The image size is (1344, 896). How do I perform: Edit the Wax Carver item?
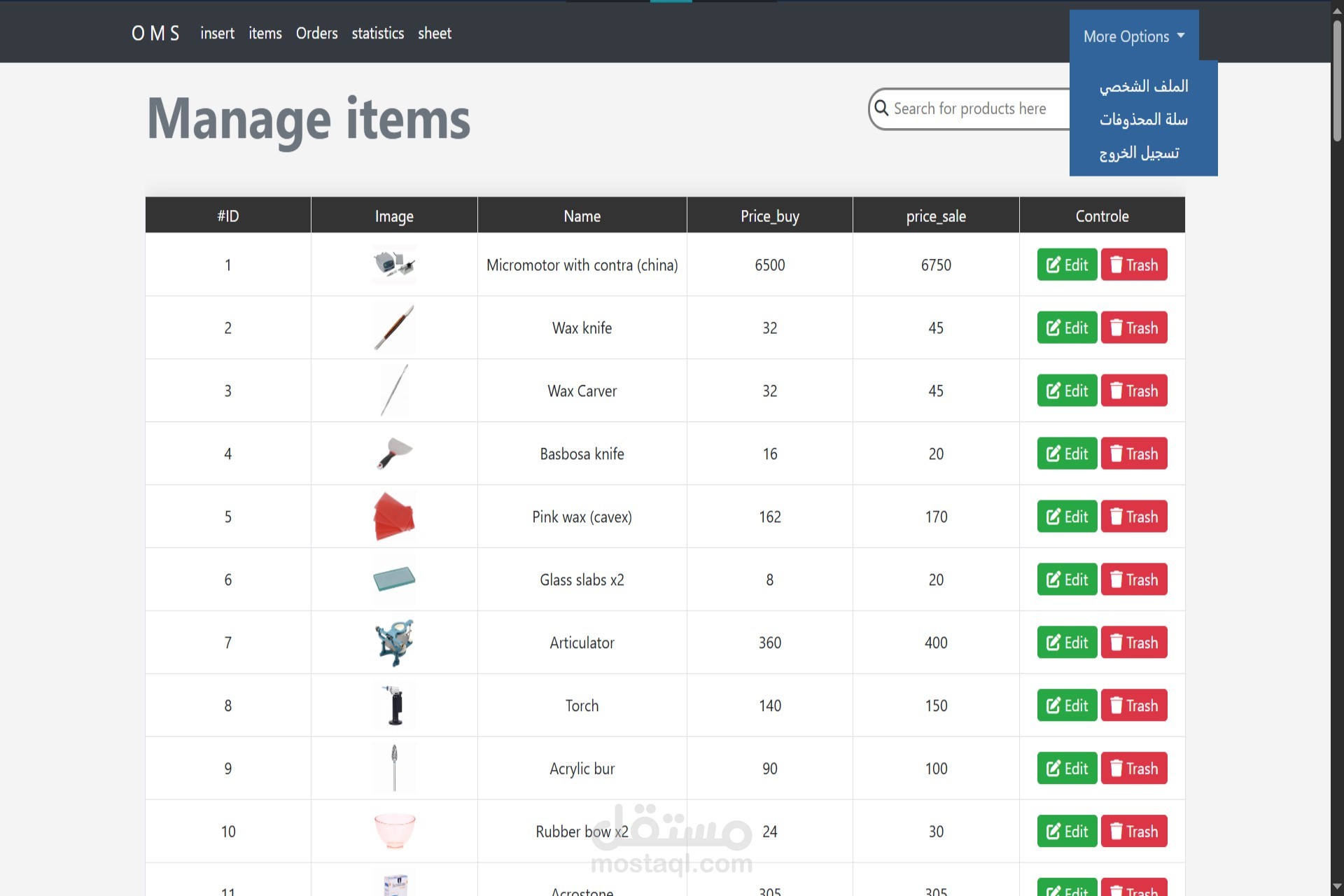(x=1067, y=391)
